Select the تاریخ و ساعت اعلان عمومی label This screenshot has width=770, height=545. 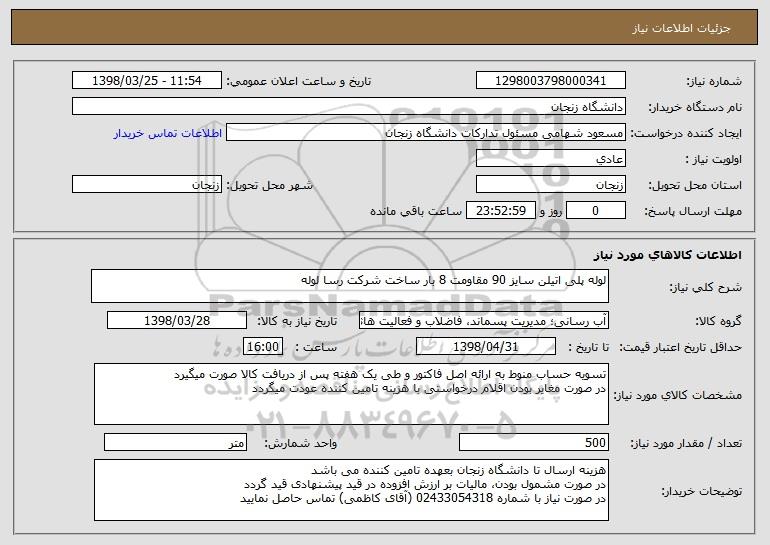299,81
